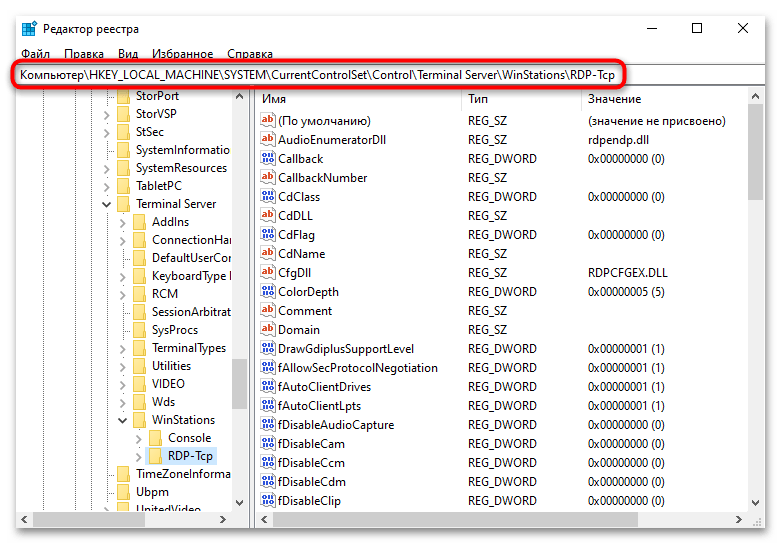Viewport: 781px width, 544px height.
Task: Collapse the Terminal Server tree node
Action: pyautogui.click(x=107, y=204)
